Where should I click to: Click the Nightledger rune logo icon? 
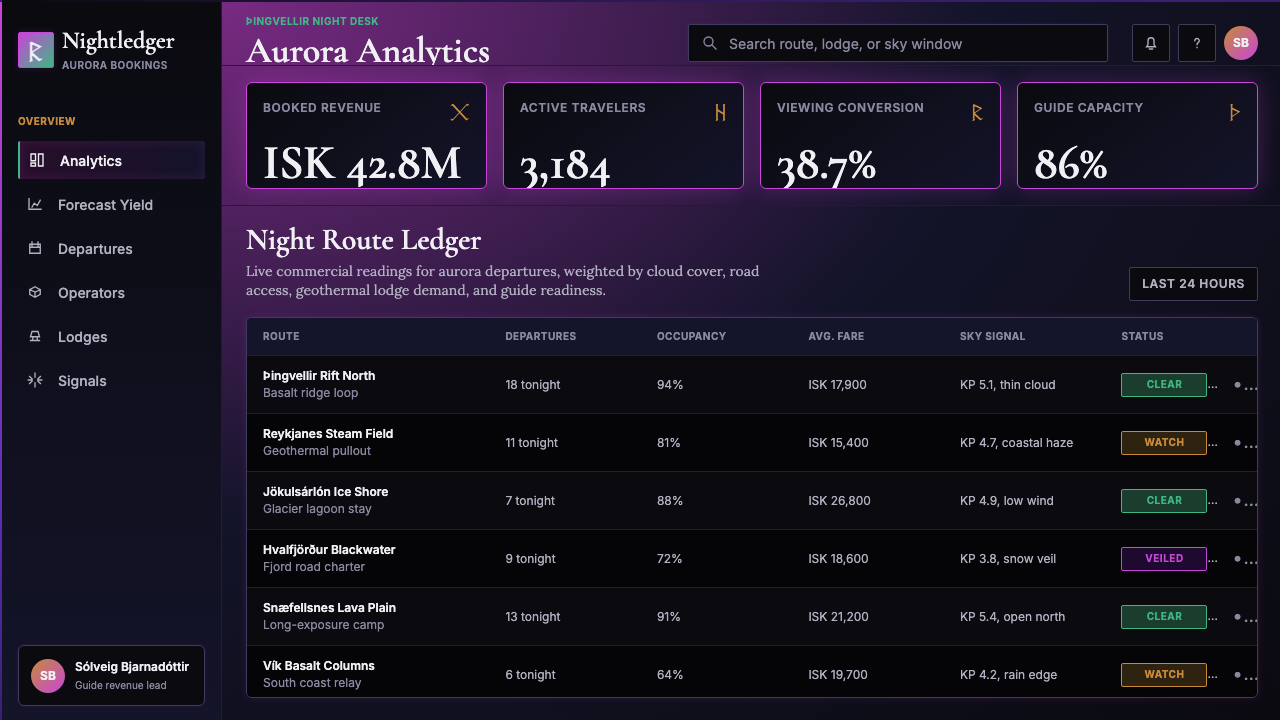[36, 50]
